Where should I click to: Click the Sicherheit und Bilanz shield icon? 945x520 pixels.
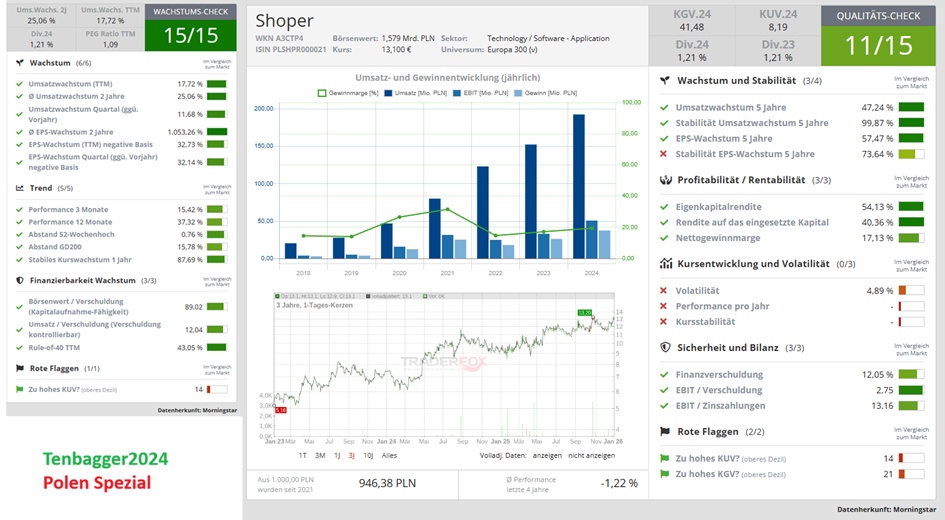pyautogui.click(x=665, y=347)
